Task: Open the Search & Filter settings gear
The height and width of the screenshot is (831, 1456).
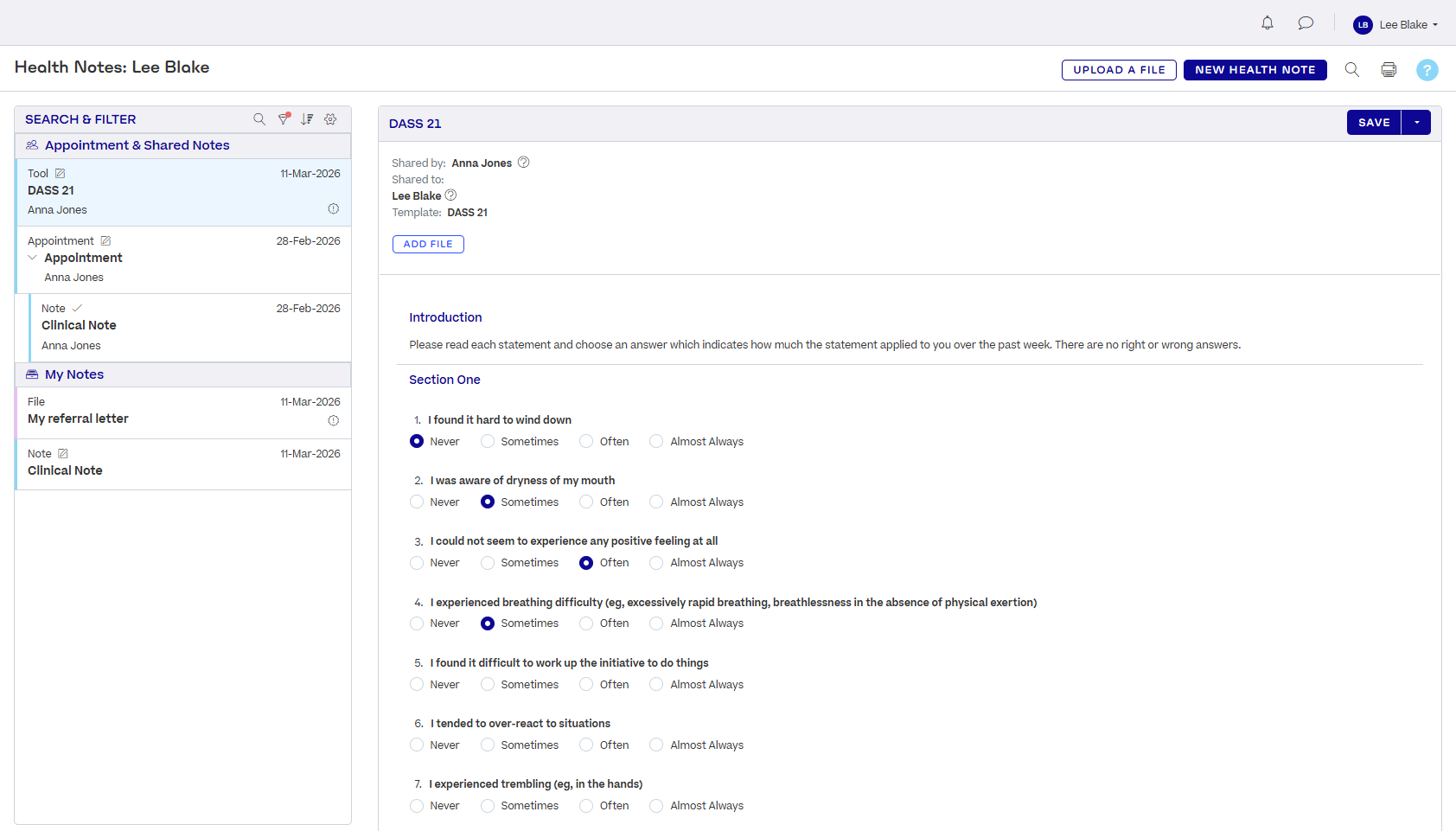Action: pyautogui.click(x=330, y=119)
